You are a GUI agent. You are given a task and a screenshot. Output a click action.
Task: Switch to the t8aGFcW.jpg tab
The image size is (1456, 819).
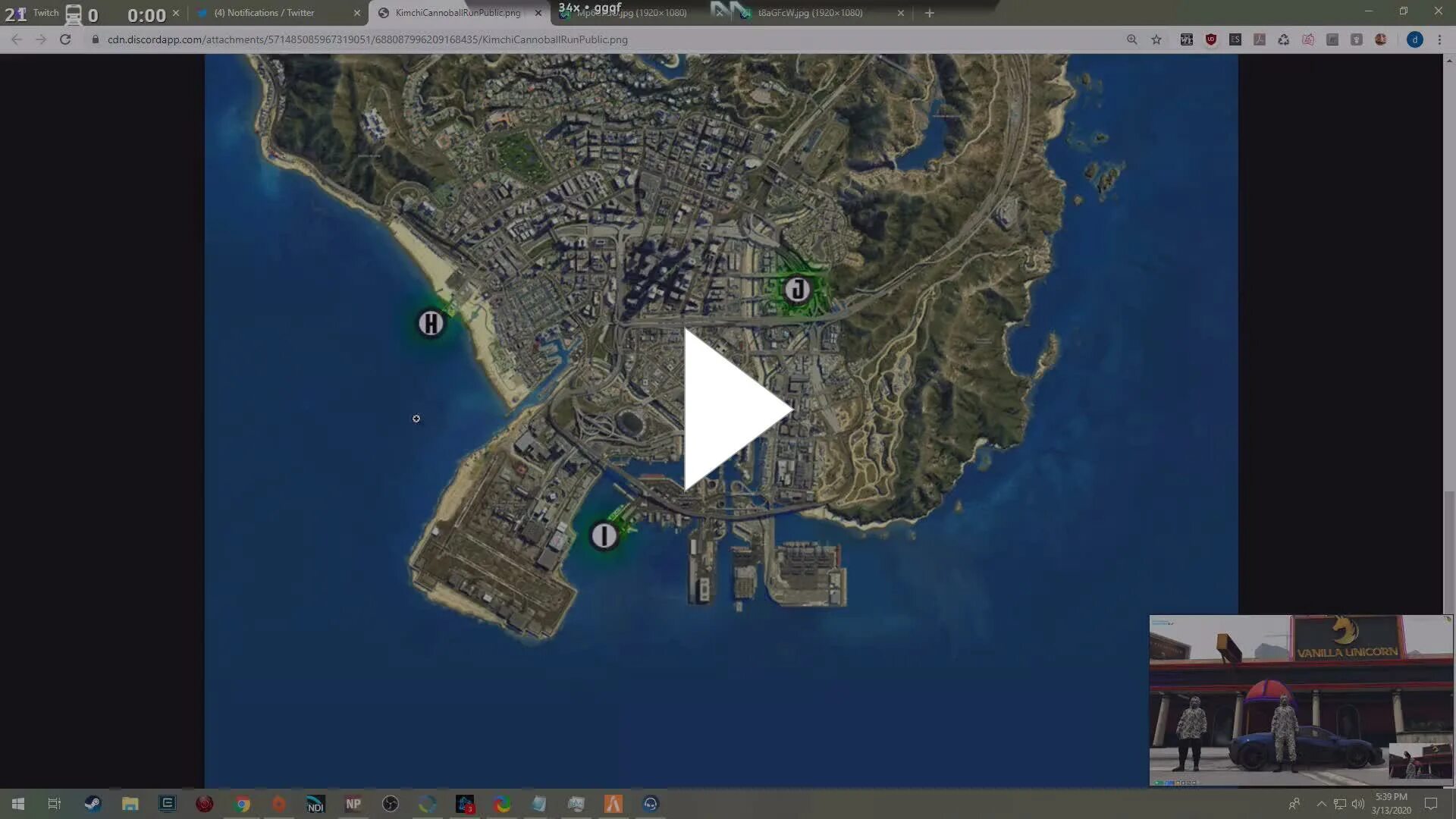(x=810, y=13)
